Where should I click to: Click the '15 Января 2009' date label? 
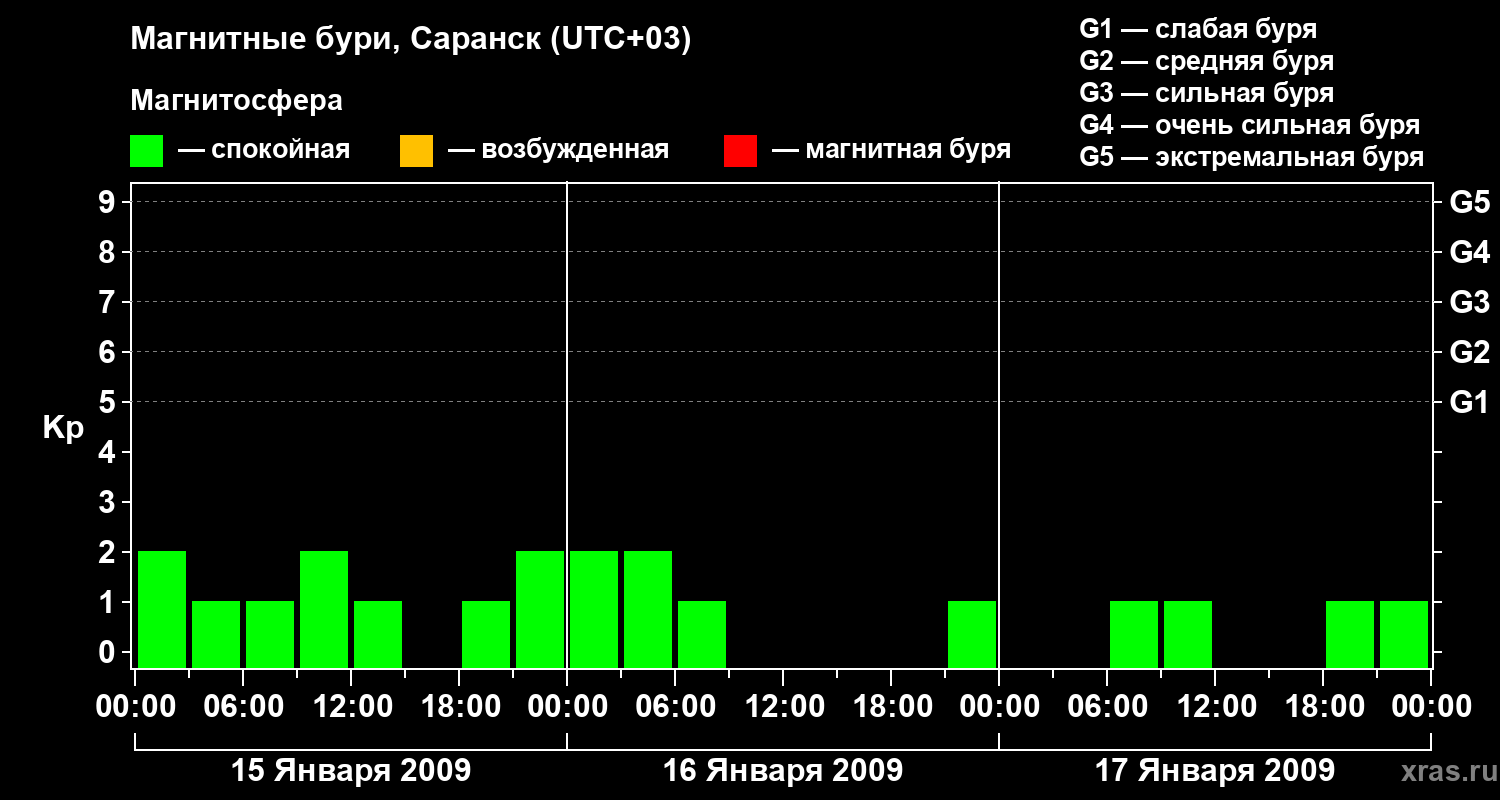tap(351, 771)
